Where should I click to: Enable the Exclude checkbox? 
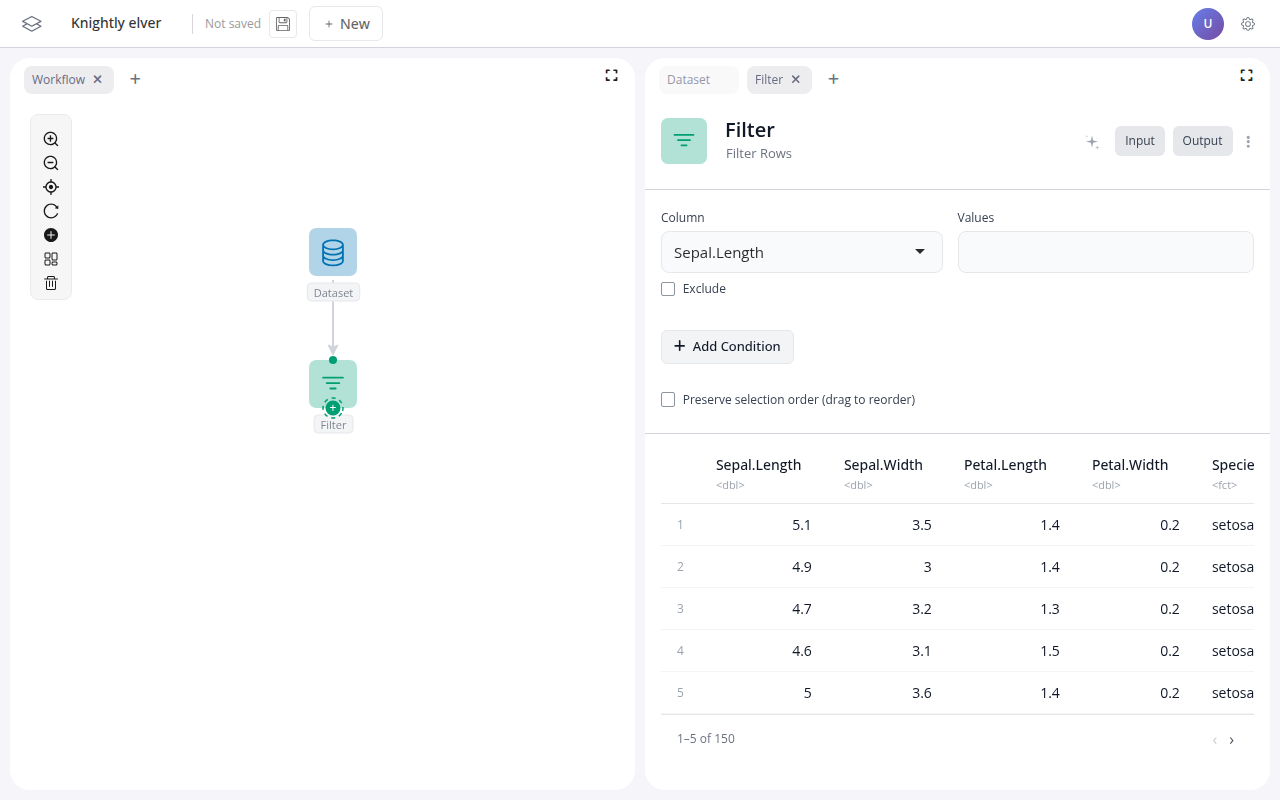tap(668, 288)
